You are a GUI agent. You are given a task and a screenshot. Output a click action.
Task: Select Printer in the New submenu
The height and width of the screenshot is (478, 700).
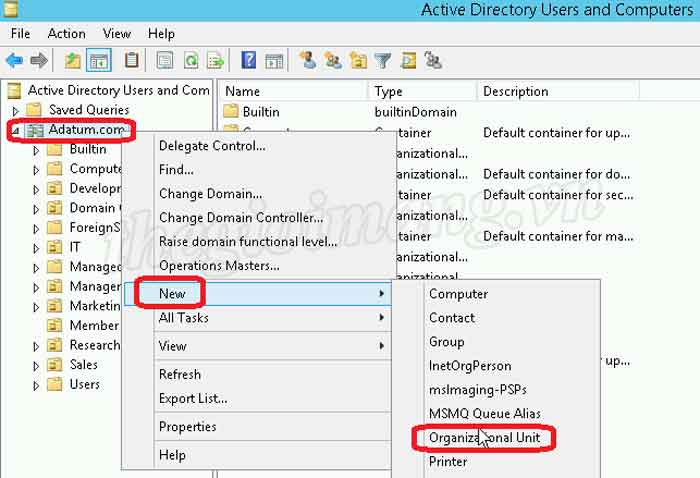tap(448, 461)
